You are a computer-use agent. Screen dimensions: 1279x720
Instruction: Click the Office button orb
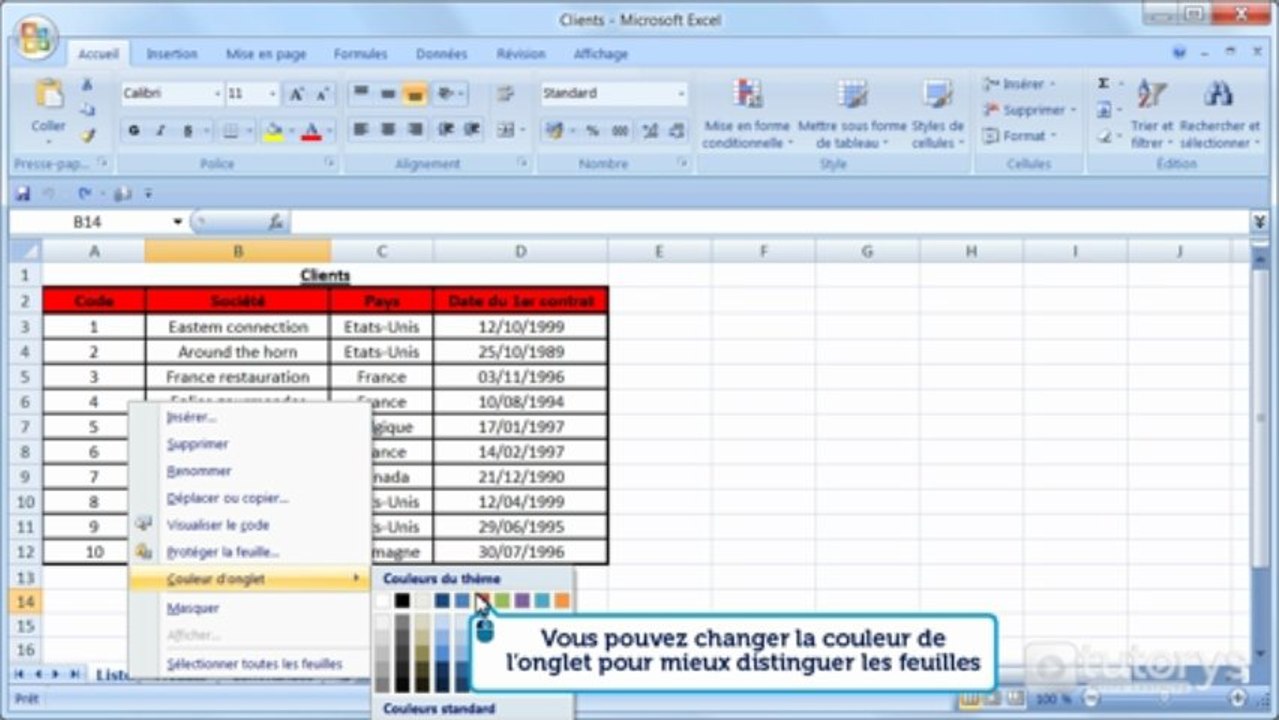(36, 38)
